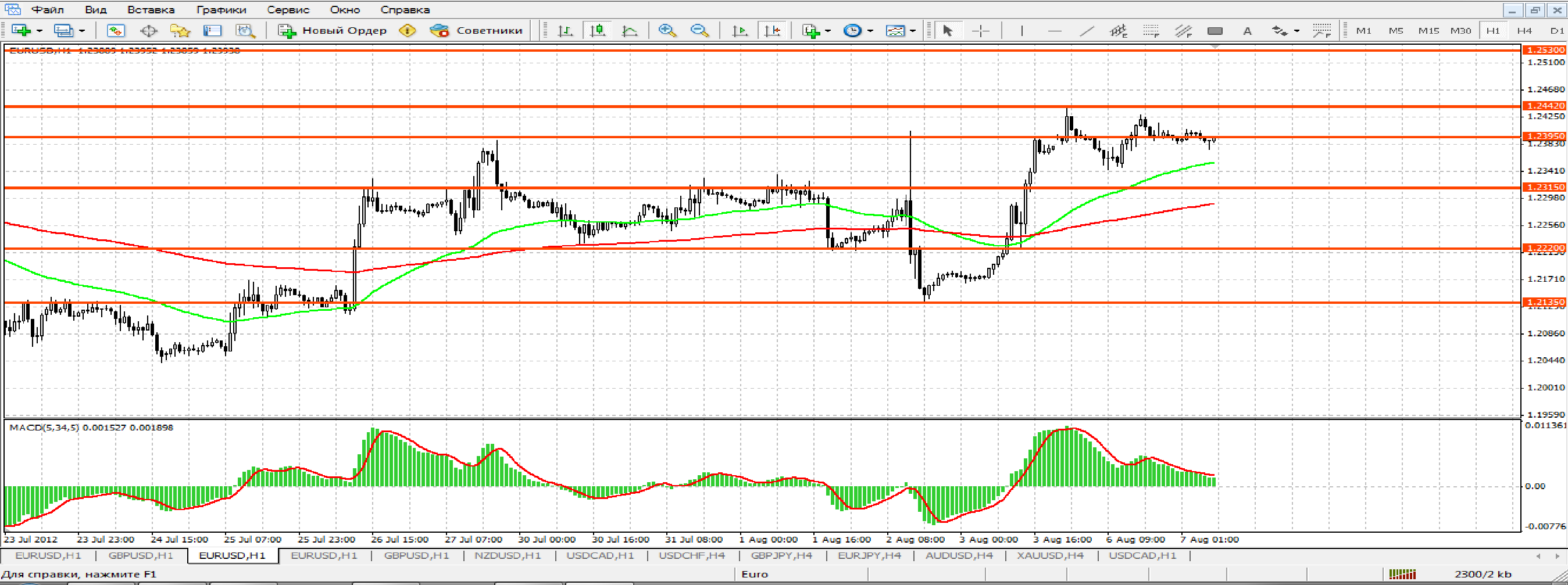This screenshot has width=1568, height=585.
Task: Click the Советники button
Action: point(477,30)
